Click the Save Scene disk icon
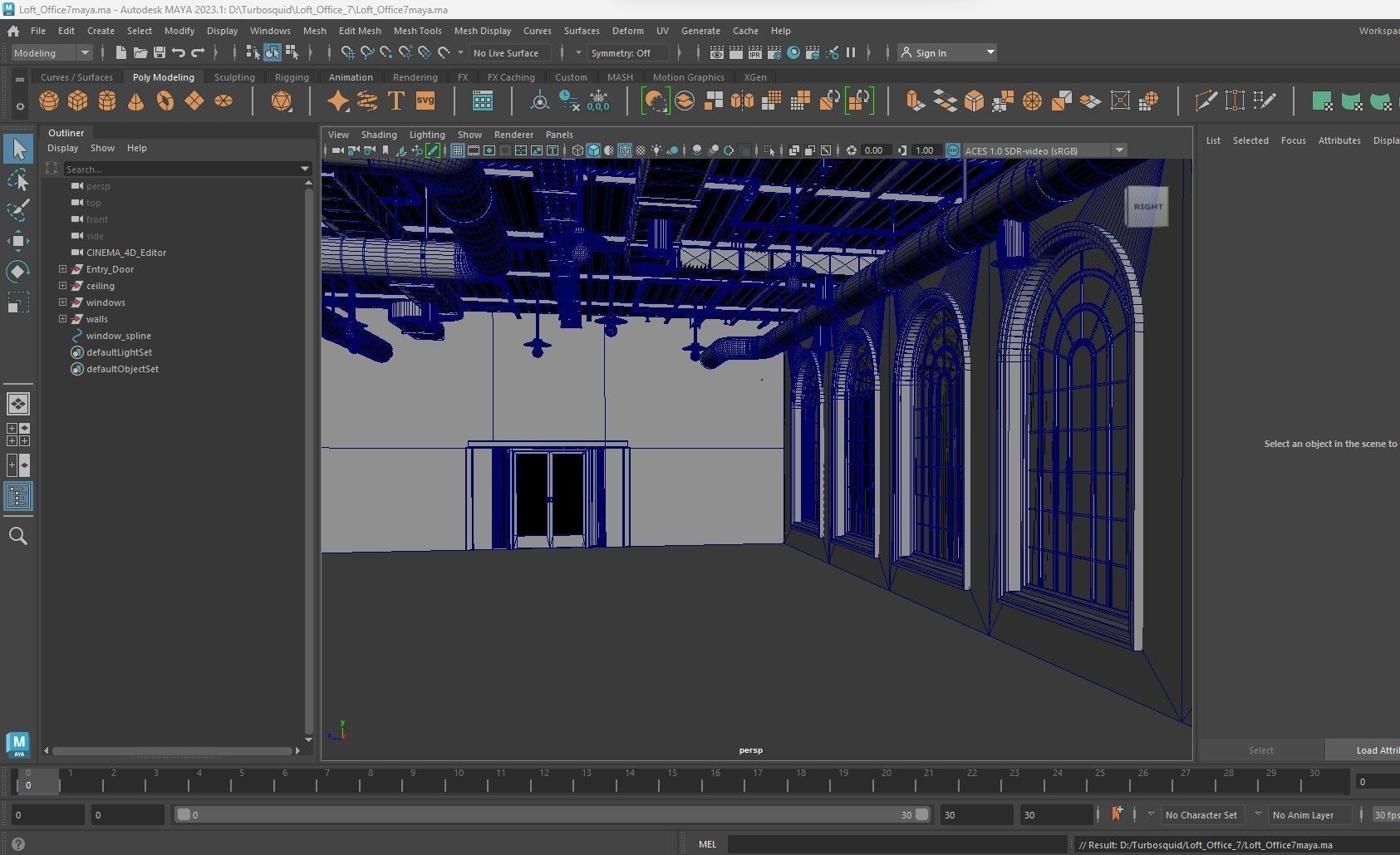1400x855 pixels. (160, 52)
